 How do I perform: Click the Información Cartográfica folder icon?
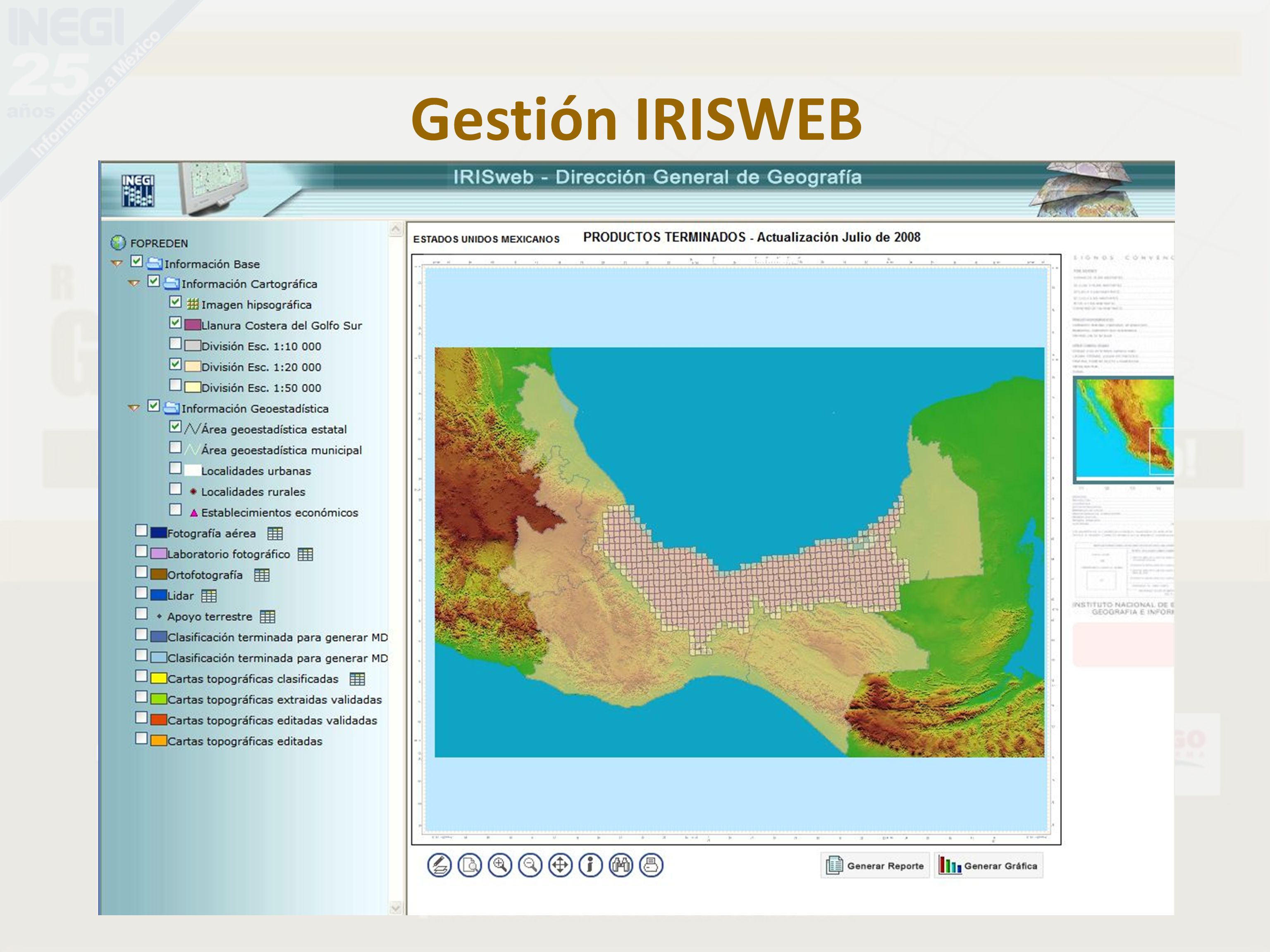coord(172,283)
